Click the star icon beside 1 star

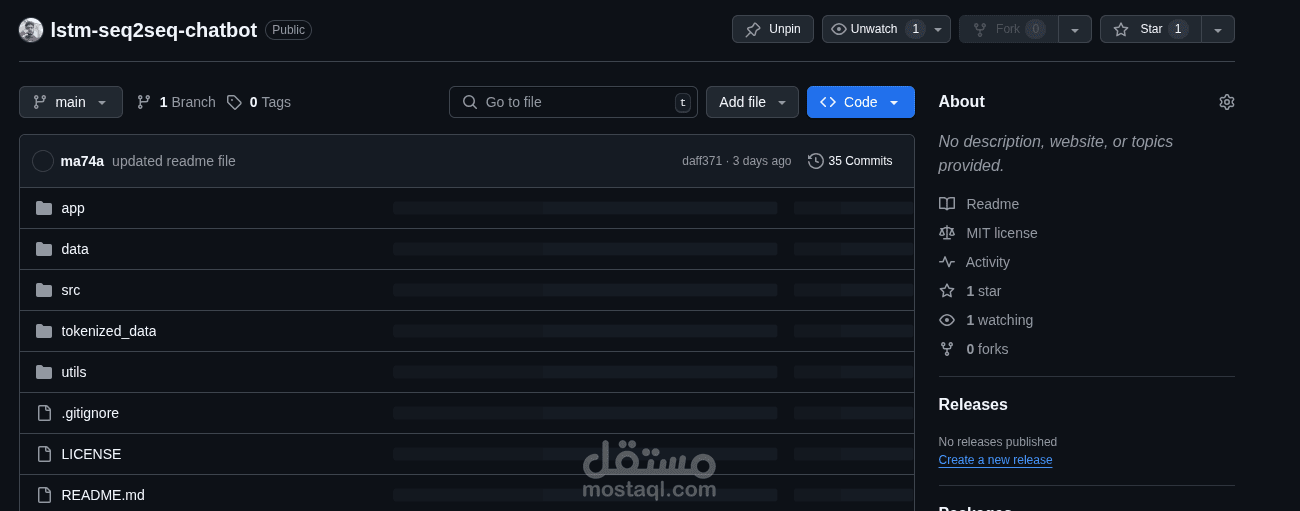(x=947, y=291)
